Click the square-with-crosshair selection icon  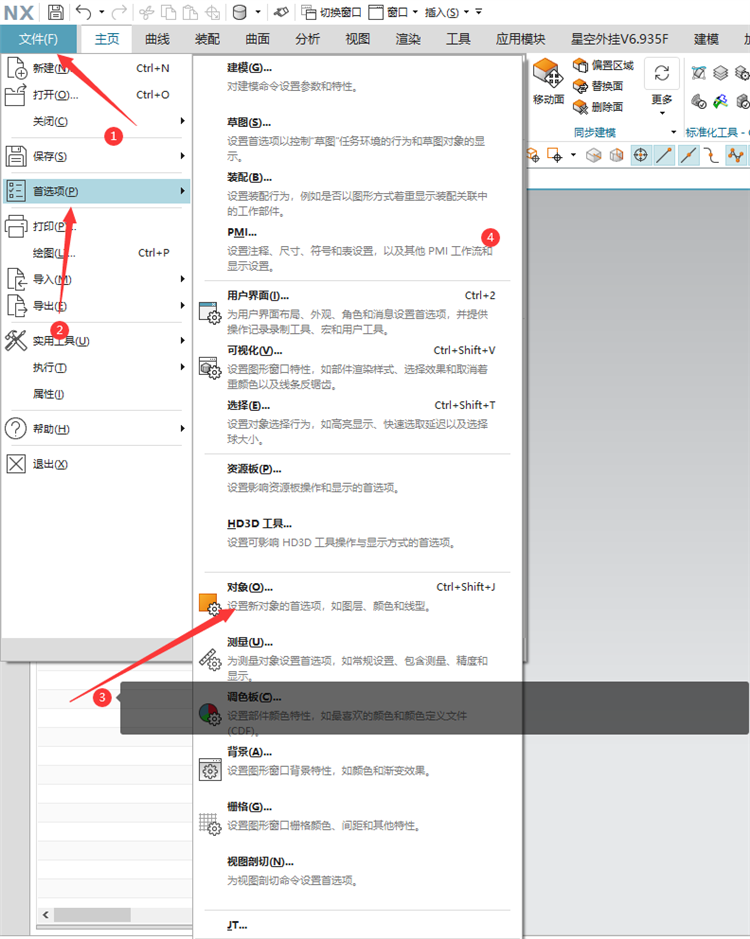(x=554, y=156)
